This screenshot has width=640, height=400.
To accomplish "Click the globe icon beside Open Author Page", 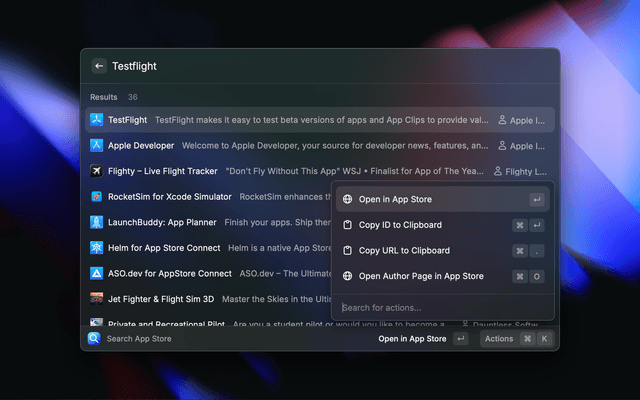I will click(x=347, y=276).
